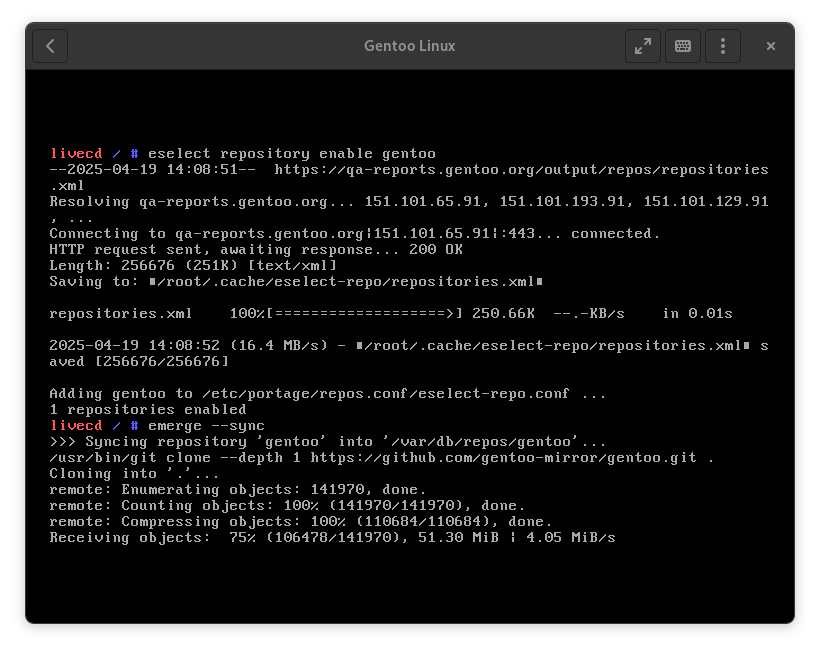Click the '/usr/bin/git clone --depth 1' line

click(x=381, y=457)
